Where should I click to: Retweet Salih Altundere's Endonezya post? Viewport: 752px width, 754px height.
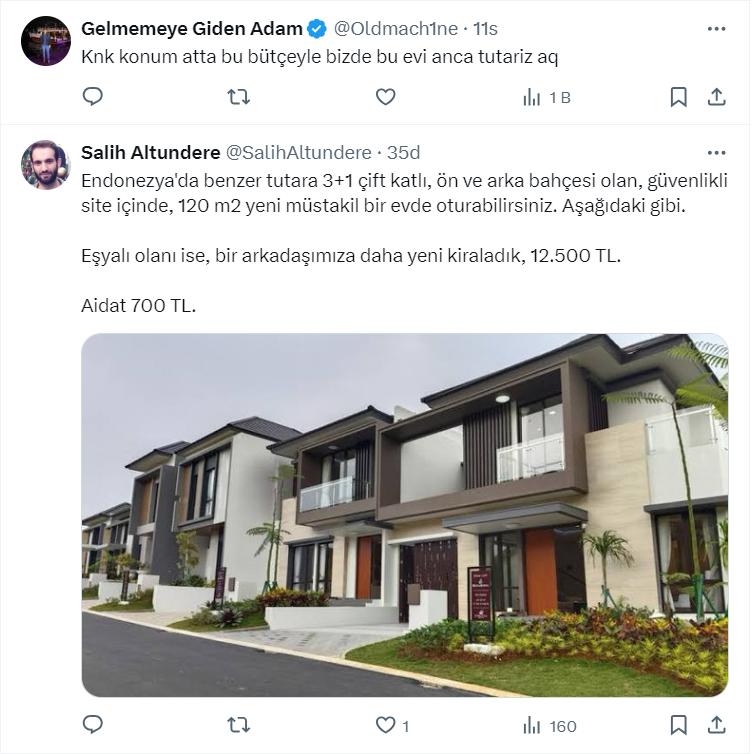pos(238,725)
